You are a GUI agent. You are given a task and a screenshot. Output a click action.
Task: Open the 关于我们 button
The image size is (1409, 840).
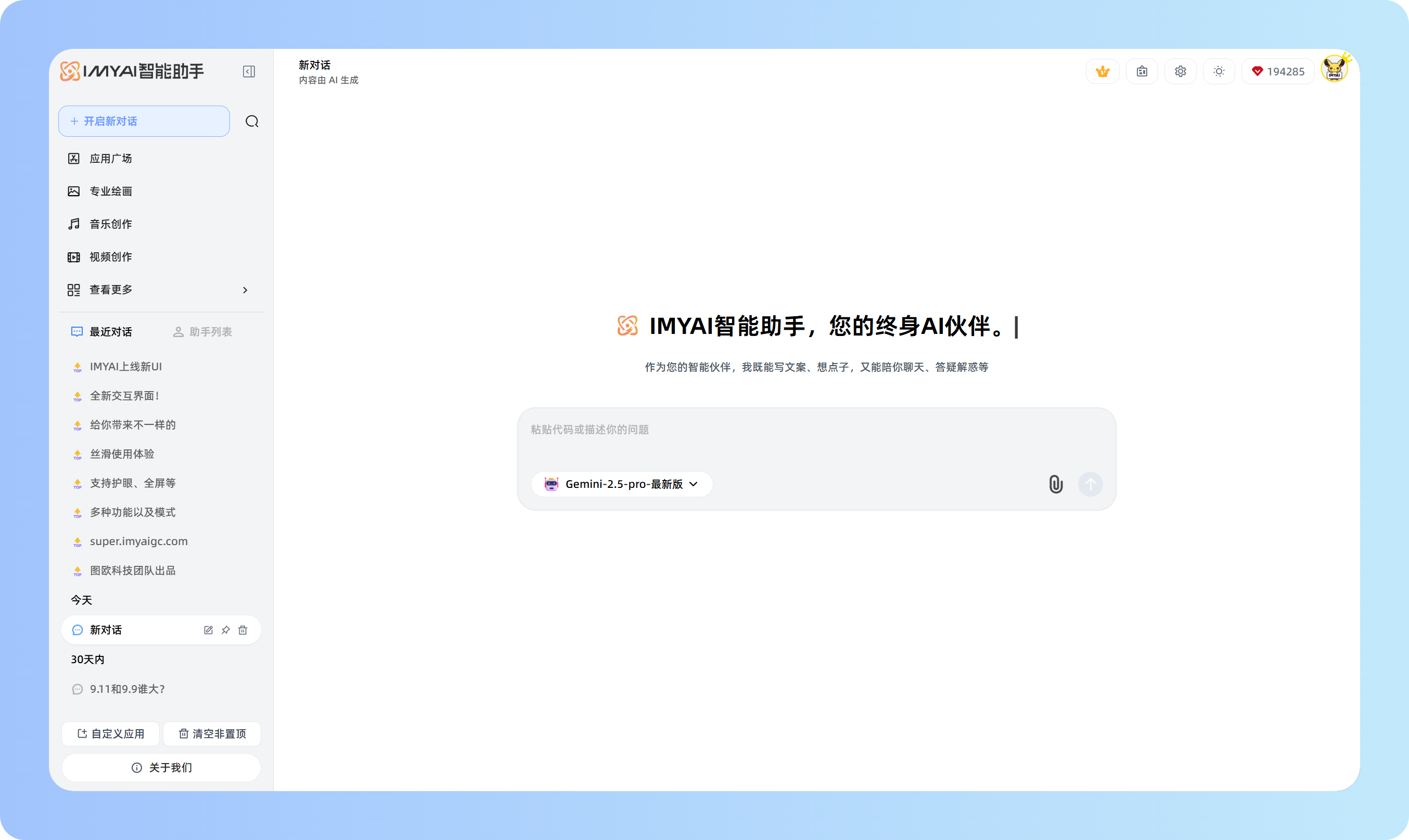point(161,768)
